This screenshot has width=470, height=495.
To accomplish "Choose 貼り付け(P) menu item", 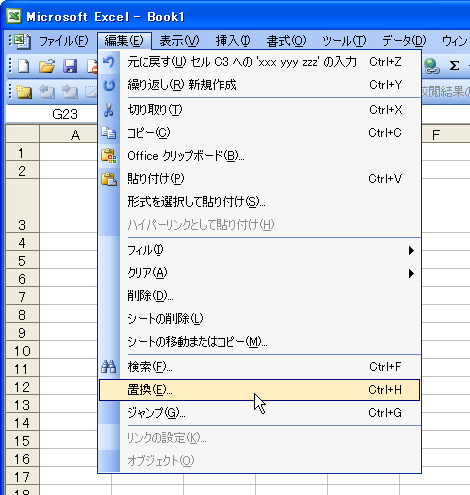I will [260, 179].
